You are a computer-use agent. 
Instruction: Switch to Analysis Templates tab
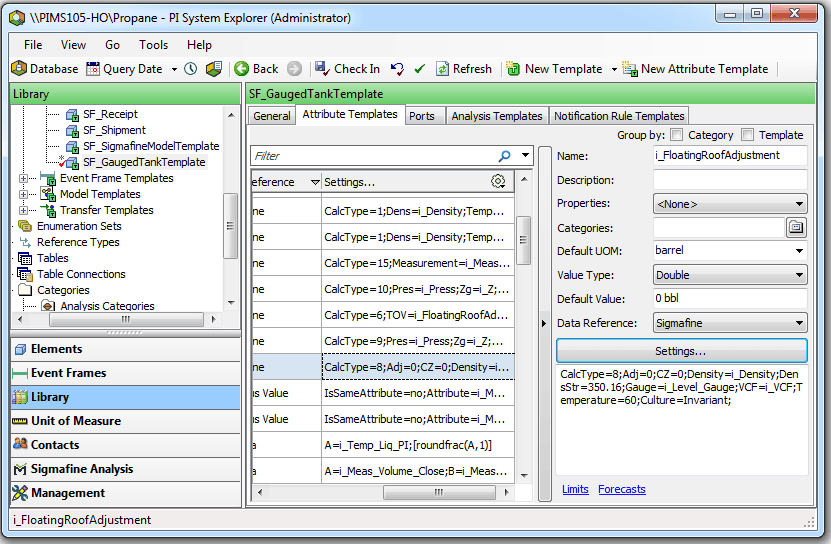point(497,116)
